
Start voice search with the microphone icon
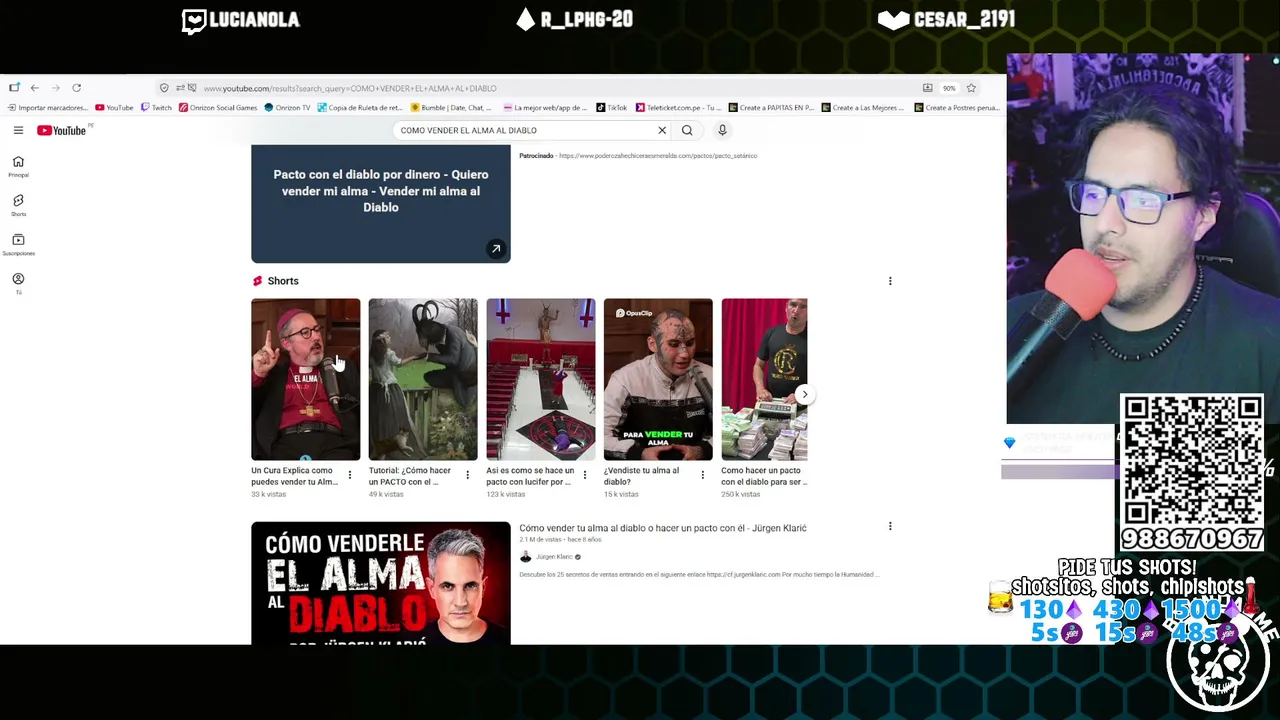[x=722, y=130]
